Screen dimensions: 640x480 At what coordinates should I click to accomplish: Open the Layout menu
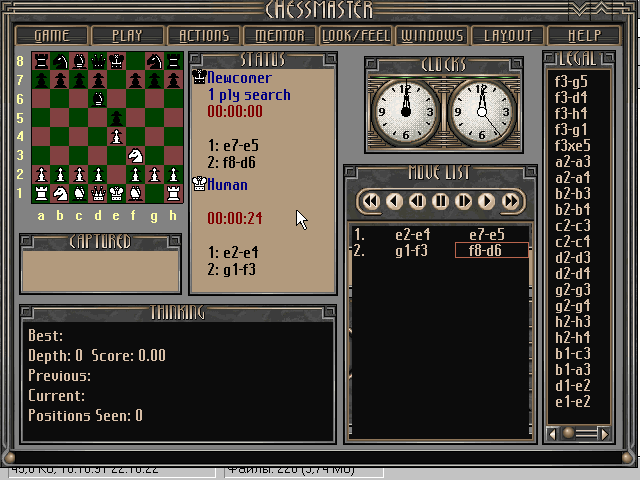508,36
